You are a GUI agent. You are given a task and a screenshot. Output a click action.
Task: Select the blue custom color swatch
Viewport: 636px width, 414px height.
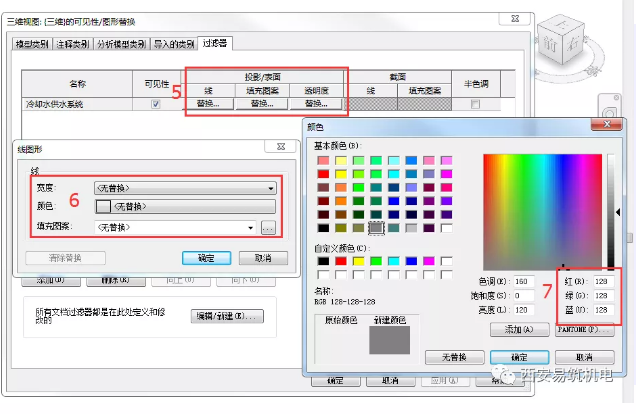coord(411,261)
